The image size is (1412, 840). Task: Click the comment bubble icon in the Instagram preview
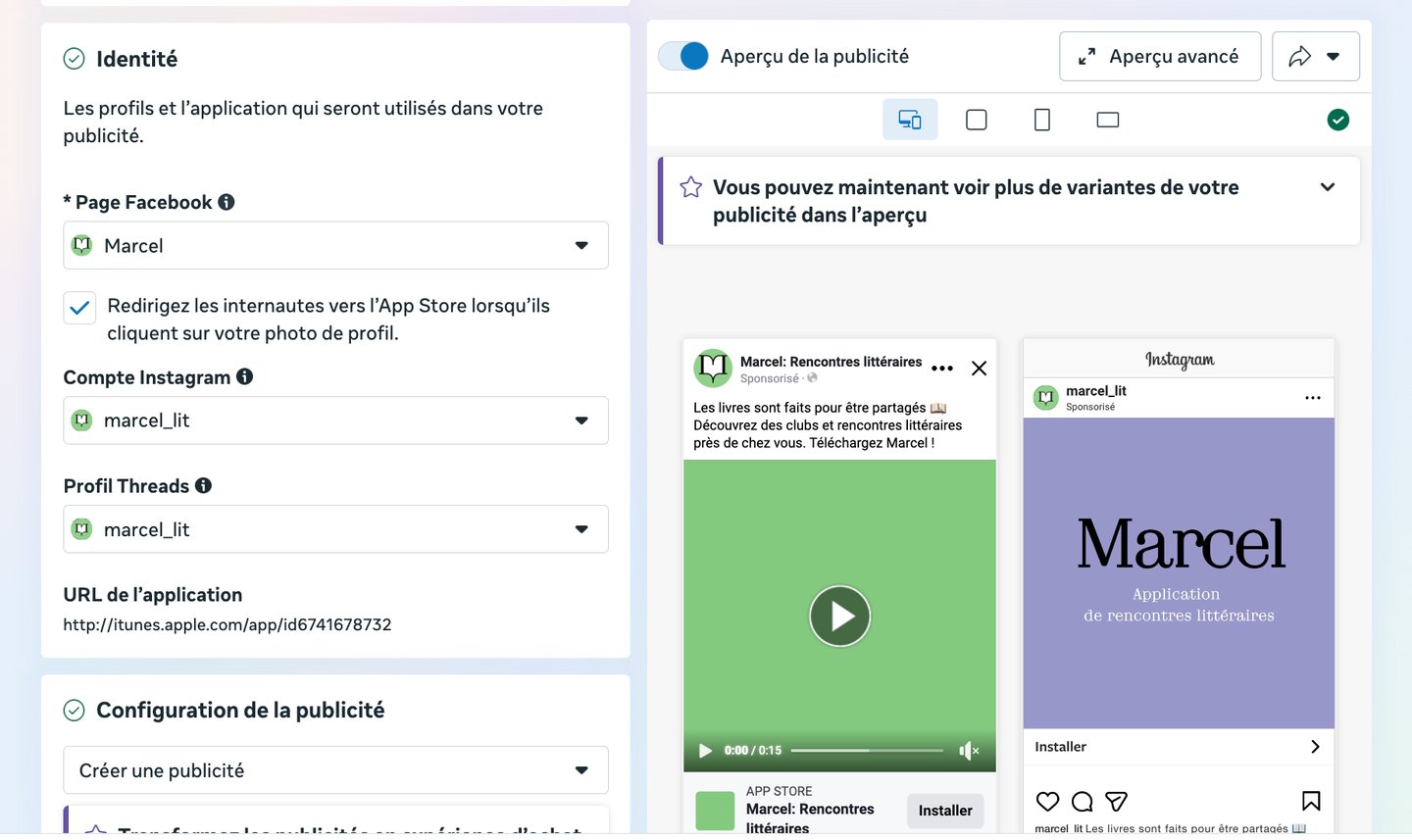pos(1083,802)
